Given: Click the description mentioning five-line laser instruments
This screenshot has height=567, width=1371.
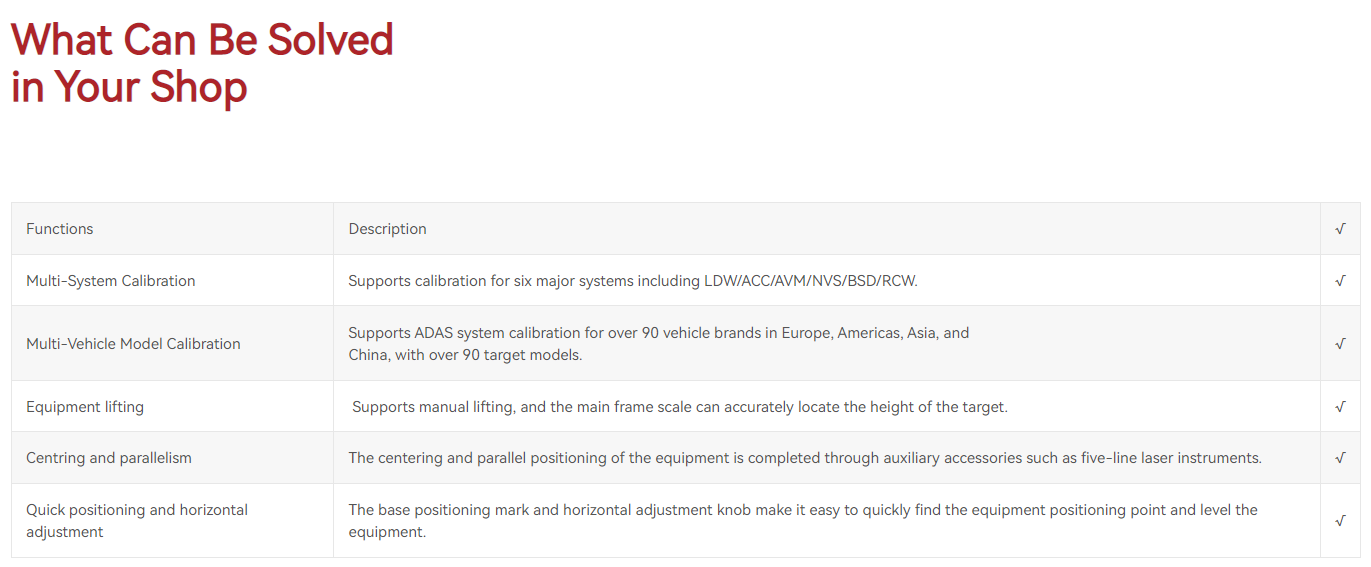Looking at the screenshot, I should pos(805,458).
